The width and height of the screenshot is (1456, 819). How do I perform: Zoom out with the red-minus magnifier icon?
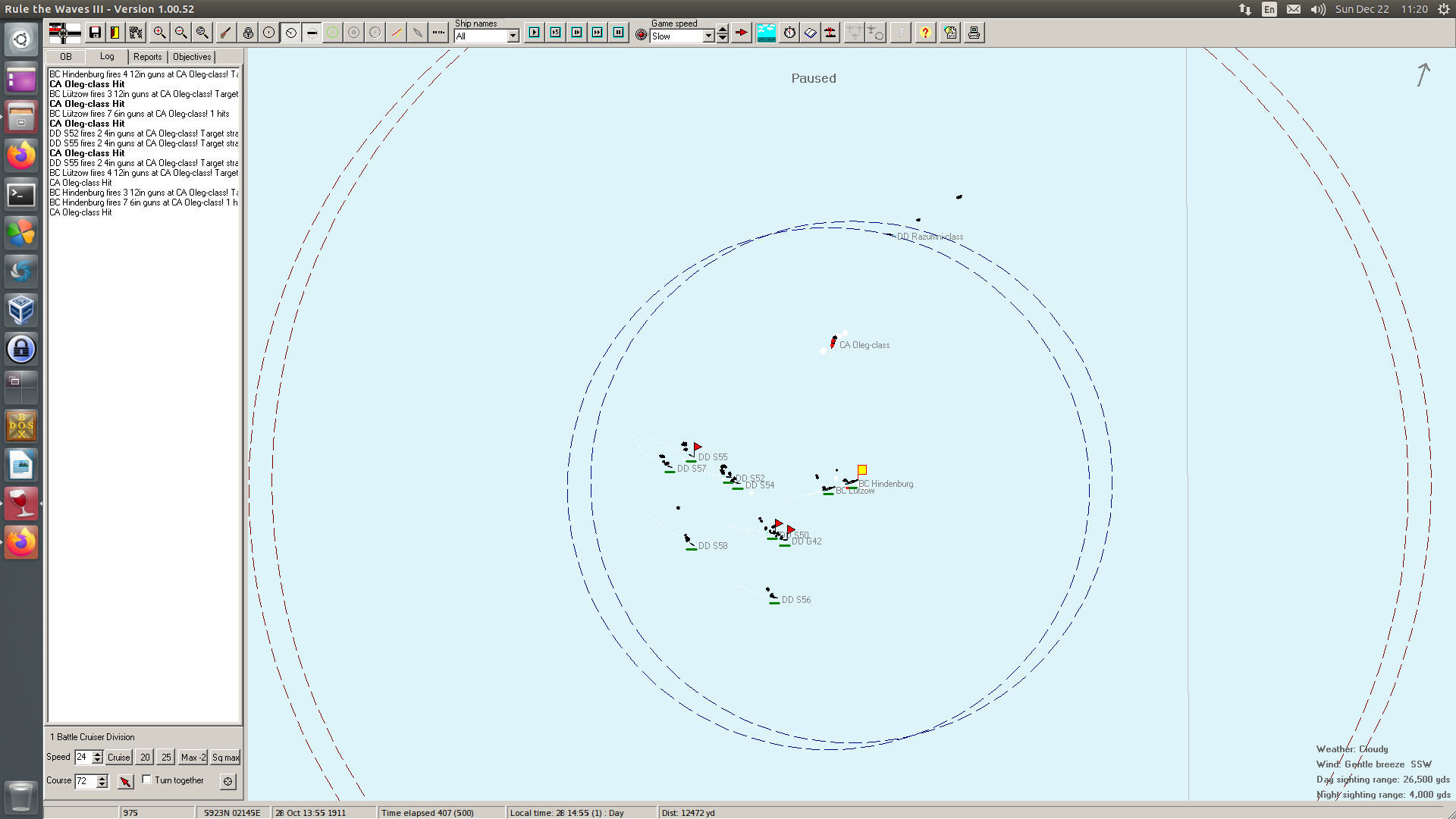[x=181, y=33]
